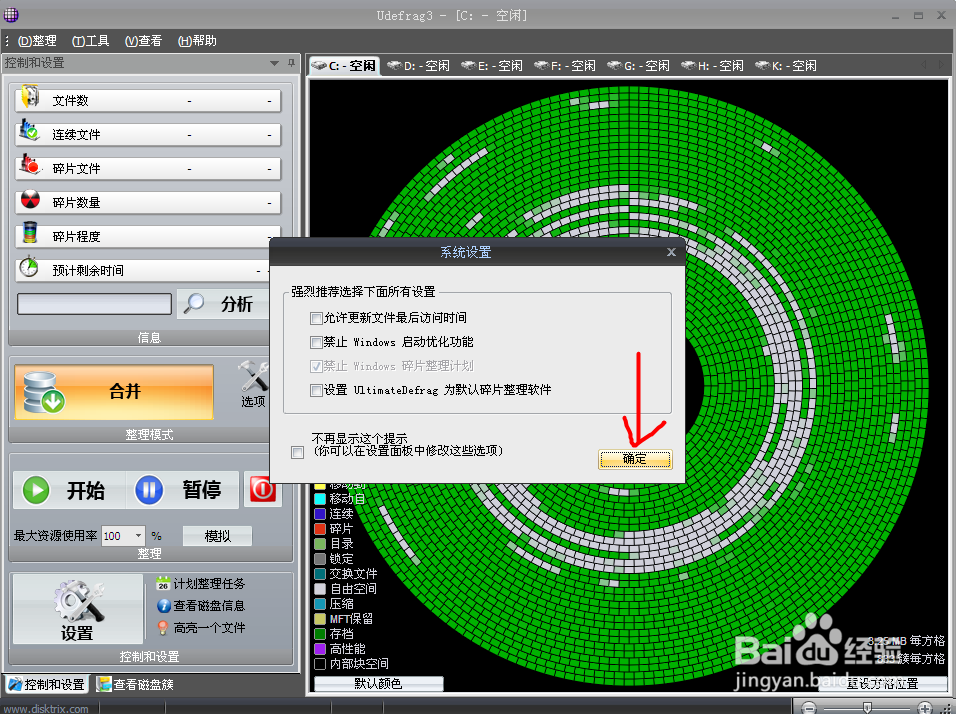Click the cyan 移动自 color swatch
The image size is (956, 714).
(319, 499)
